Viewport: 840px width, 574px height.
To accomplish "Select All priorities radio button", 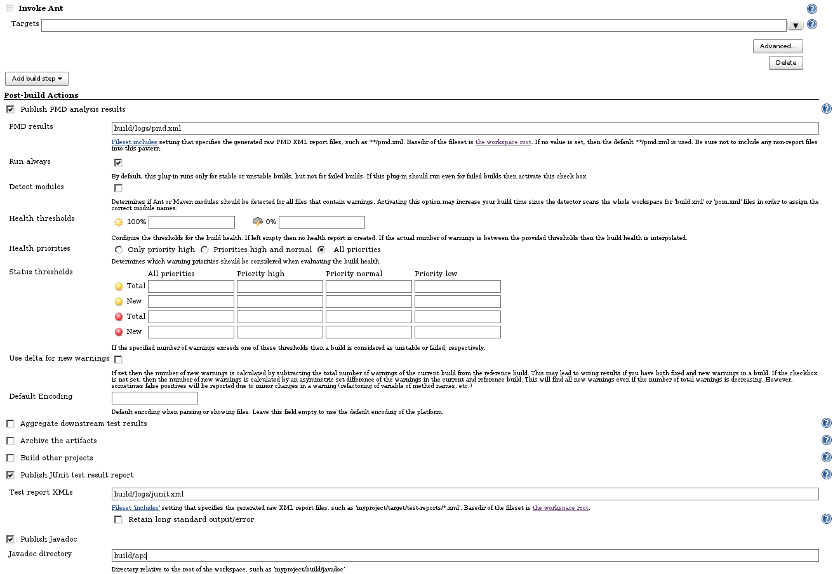I will click(x=321, y=250).
